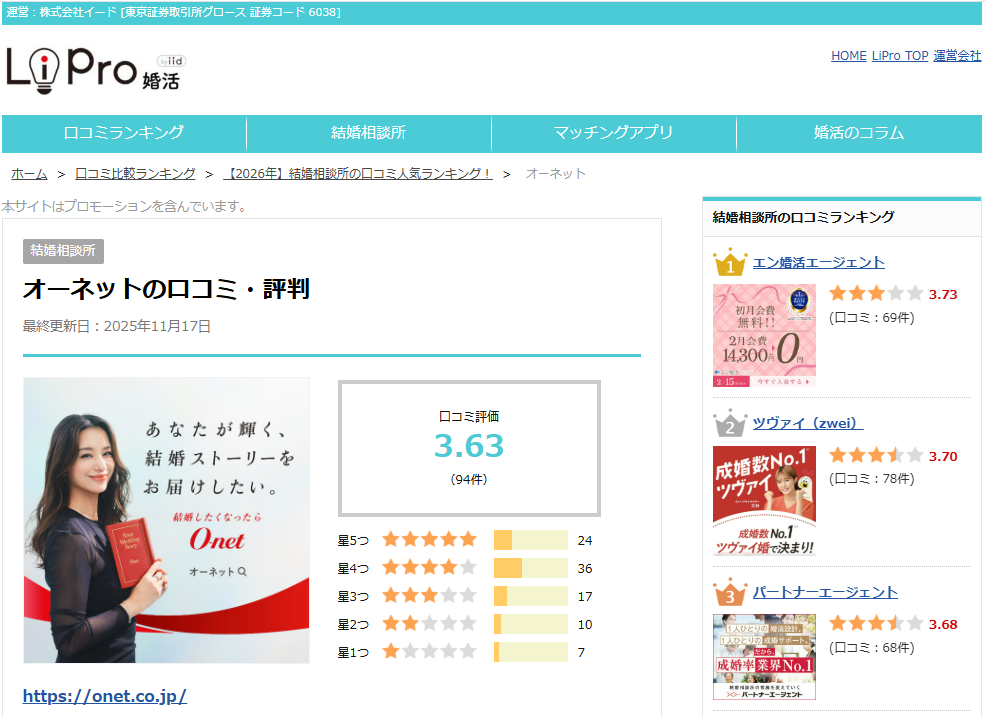Select the マッチングアプリ navigation tab
Screen dimensions: 985x717
pyautogui.click(x=613, y=133)
